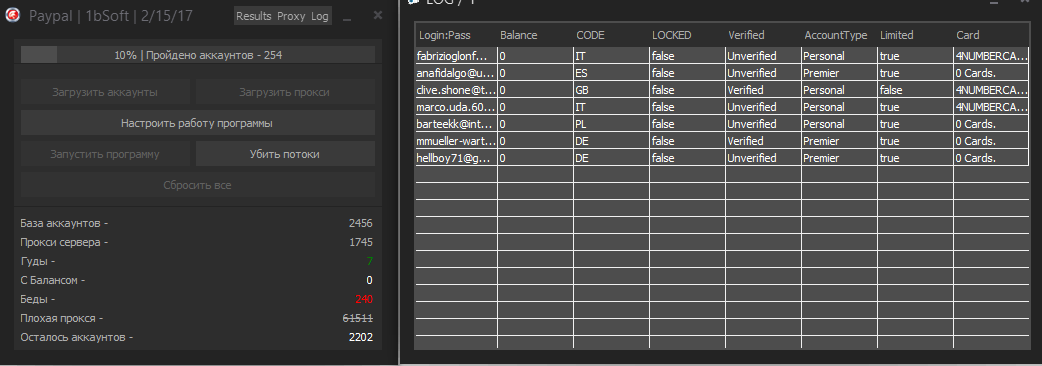The image size is (1042, 366).
Task: Click the Limited column header
Action: click(x=915, y=35)
